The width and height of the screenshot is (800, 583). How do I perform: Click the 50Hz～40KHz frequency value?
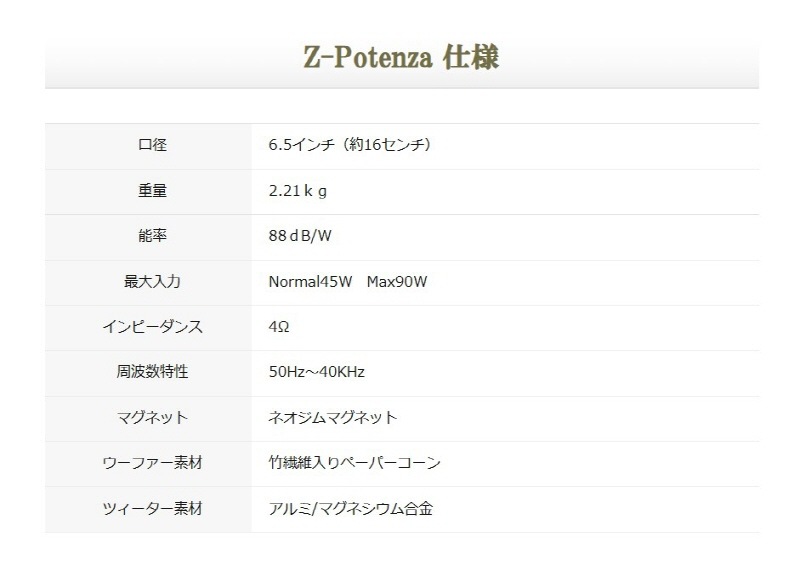[x=317, y=372]
